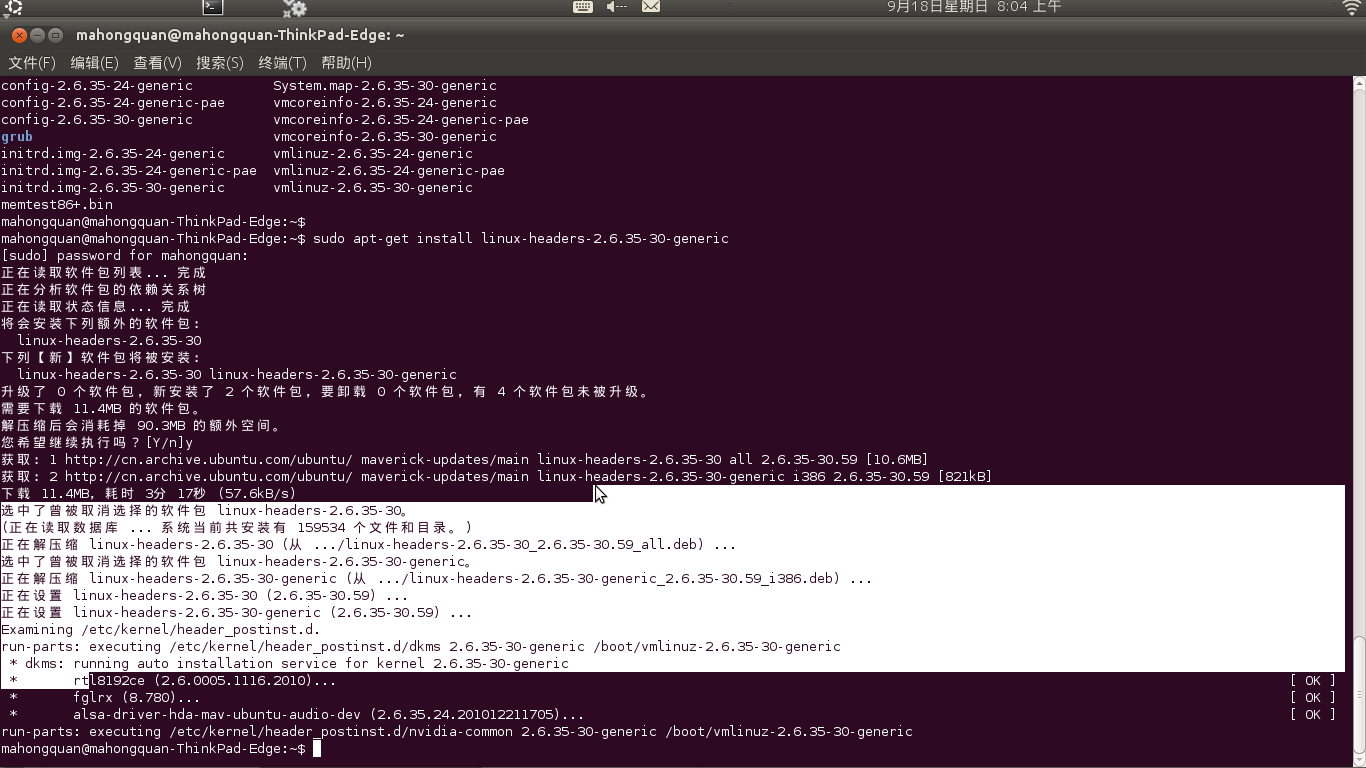
Task: Click the 159534 个文件和目录 line
Action: 237,528
